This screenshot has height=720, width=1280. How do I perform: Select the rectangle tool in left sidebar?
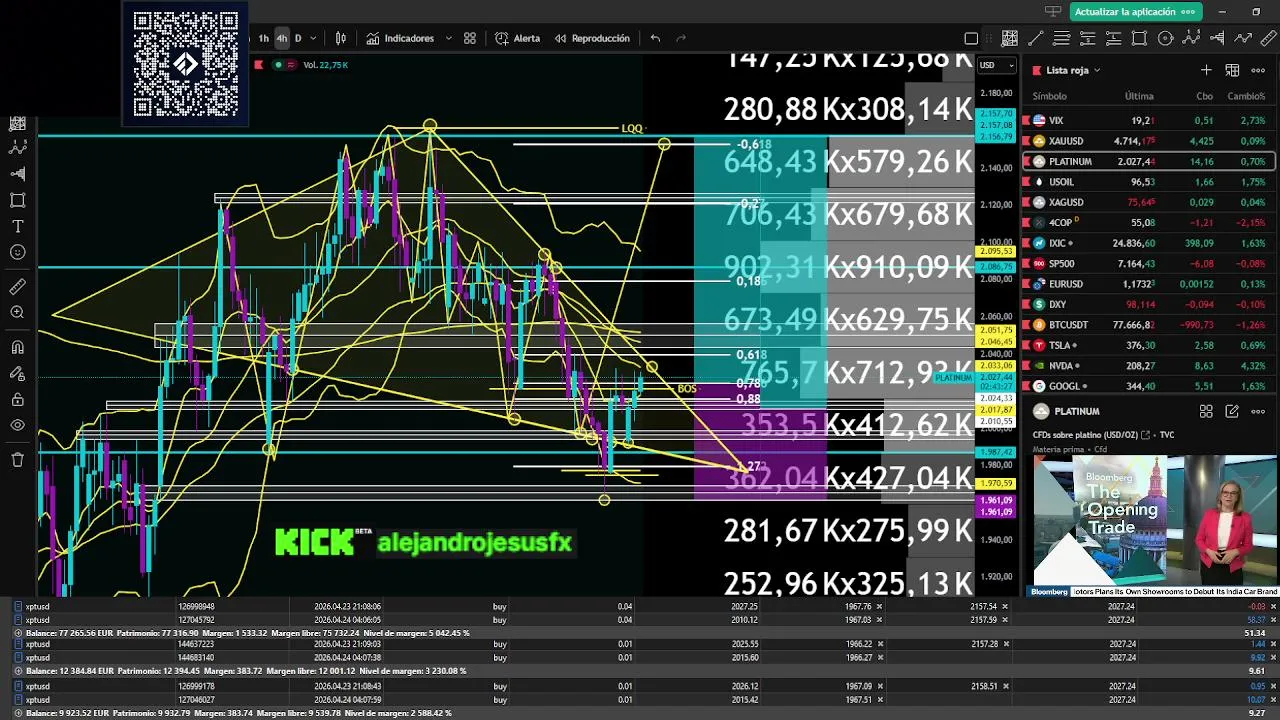(x=17, y=200)
